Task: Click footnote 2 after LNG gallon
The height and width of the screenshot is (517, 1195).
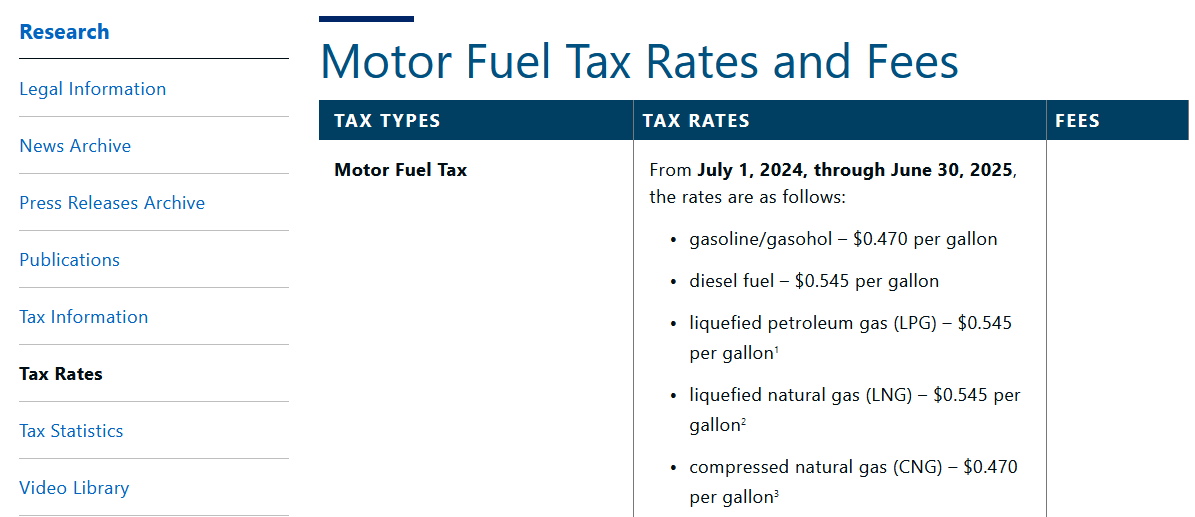Action: pos(743,422)
